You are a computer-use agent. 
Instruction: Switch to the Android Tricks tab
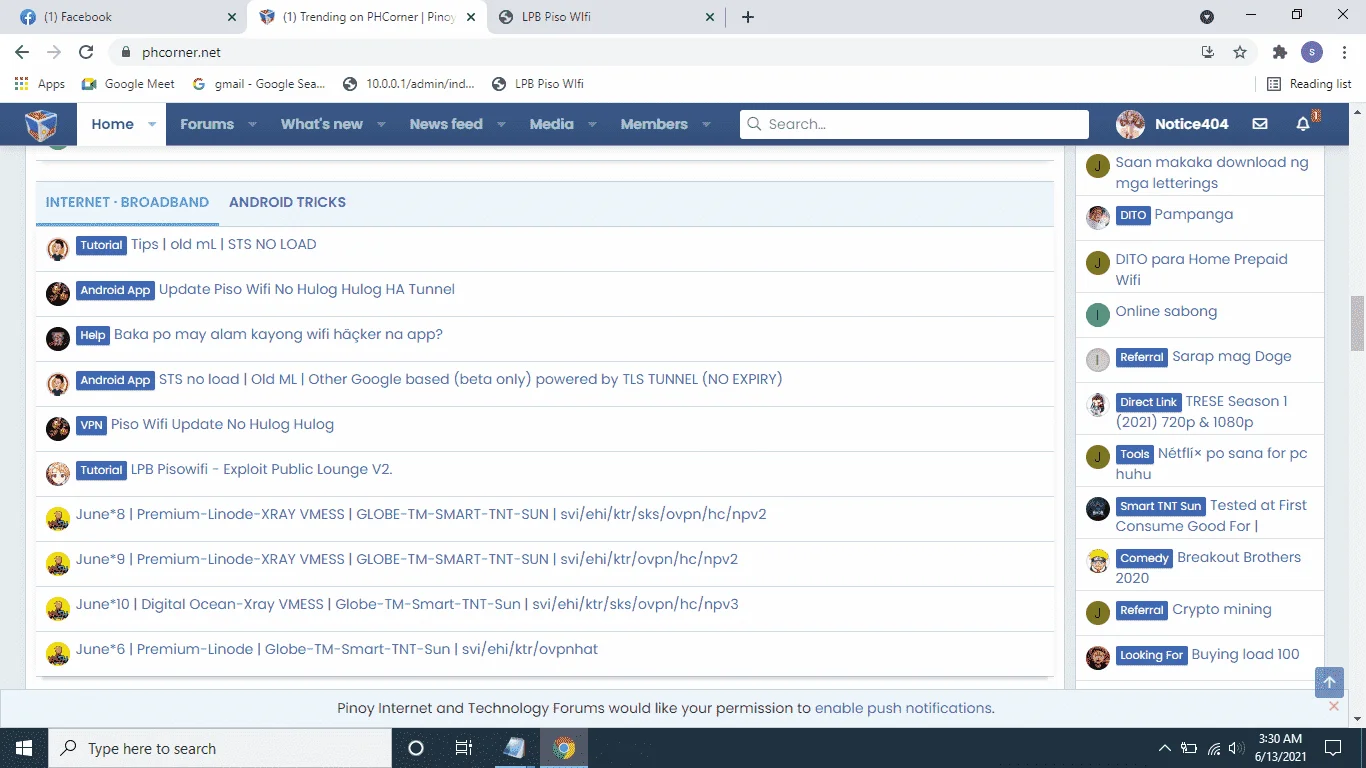click(x=287, y=202)
